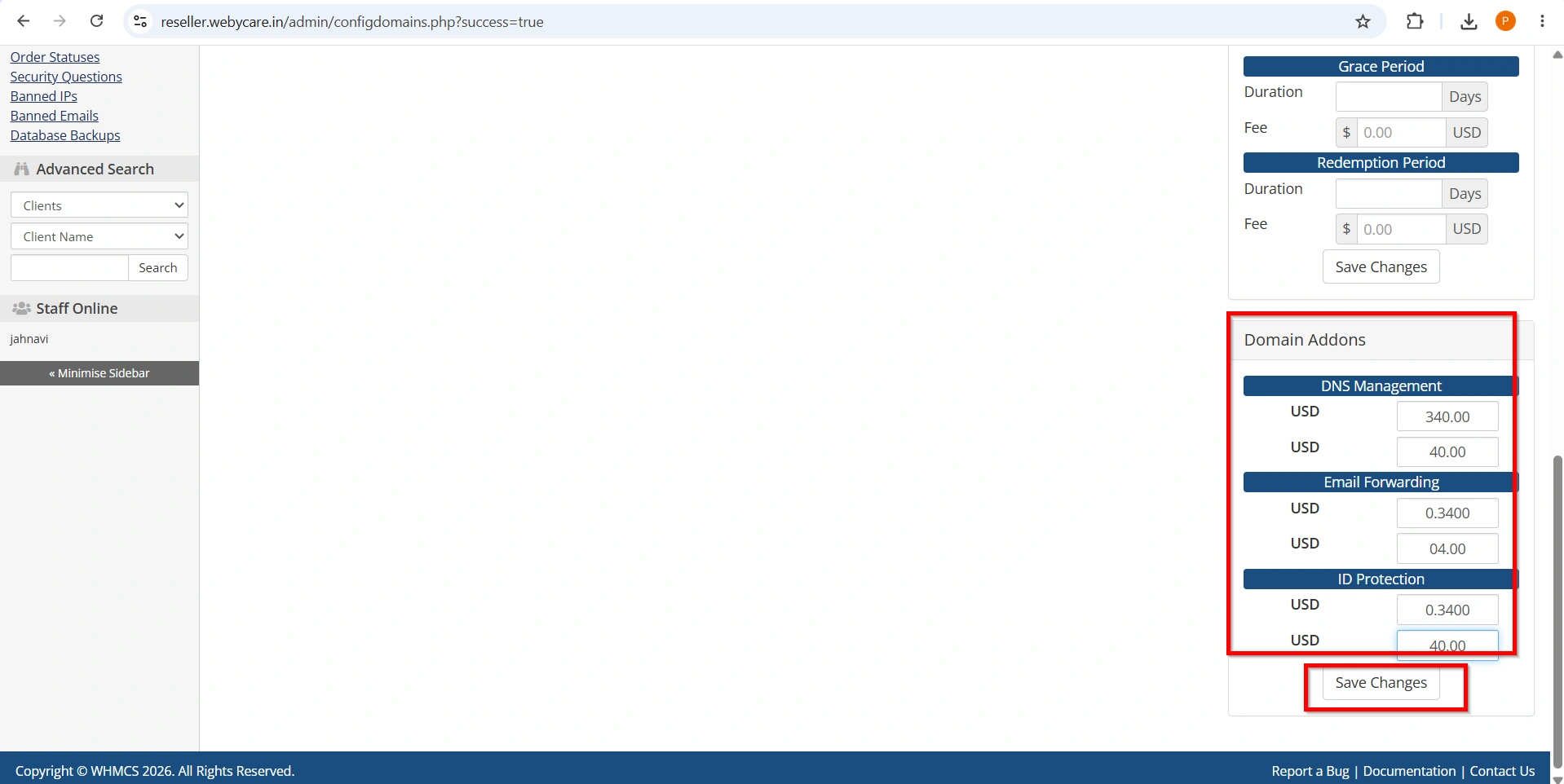The width and height of the screenshot is (1564, 784).
Task: Click the browser forward arrow
Action: [60, 21]
